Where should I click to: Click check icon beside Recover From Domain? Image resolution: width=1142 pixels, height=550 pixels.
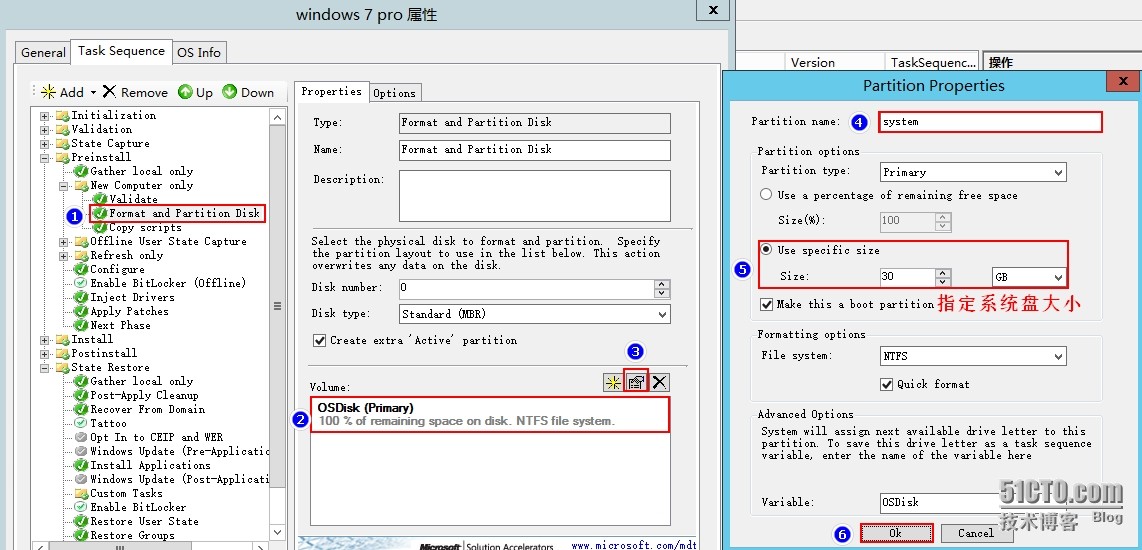[81, 409]
